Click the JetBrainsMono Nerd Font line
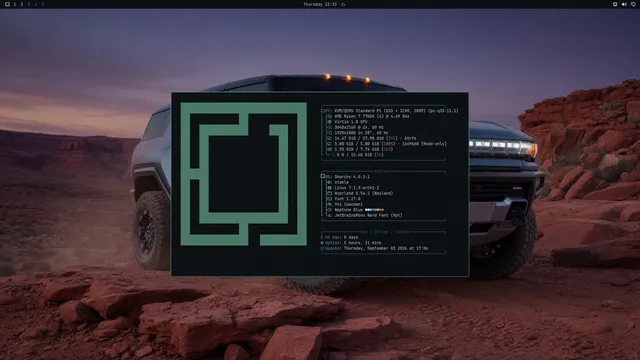Image resolution: width=640 pixels, height=360 pixels. click(368, 215)
